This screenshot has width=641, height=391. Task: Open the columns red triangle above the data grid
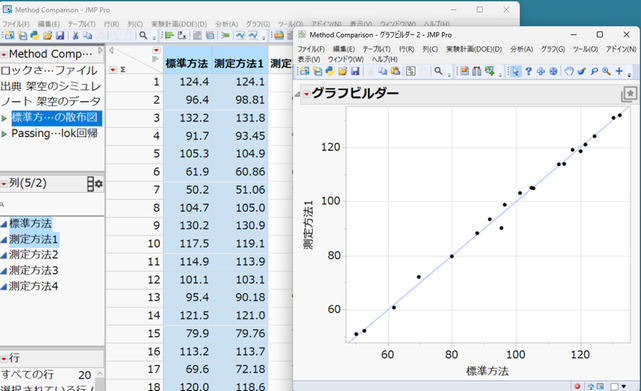click(x=156, y=50)
